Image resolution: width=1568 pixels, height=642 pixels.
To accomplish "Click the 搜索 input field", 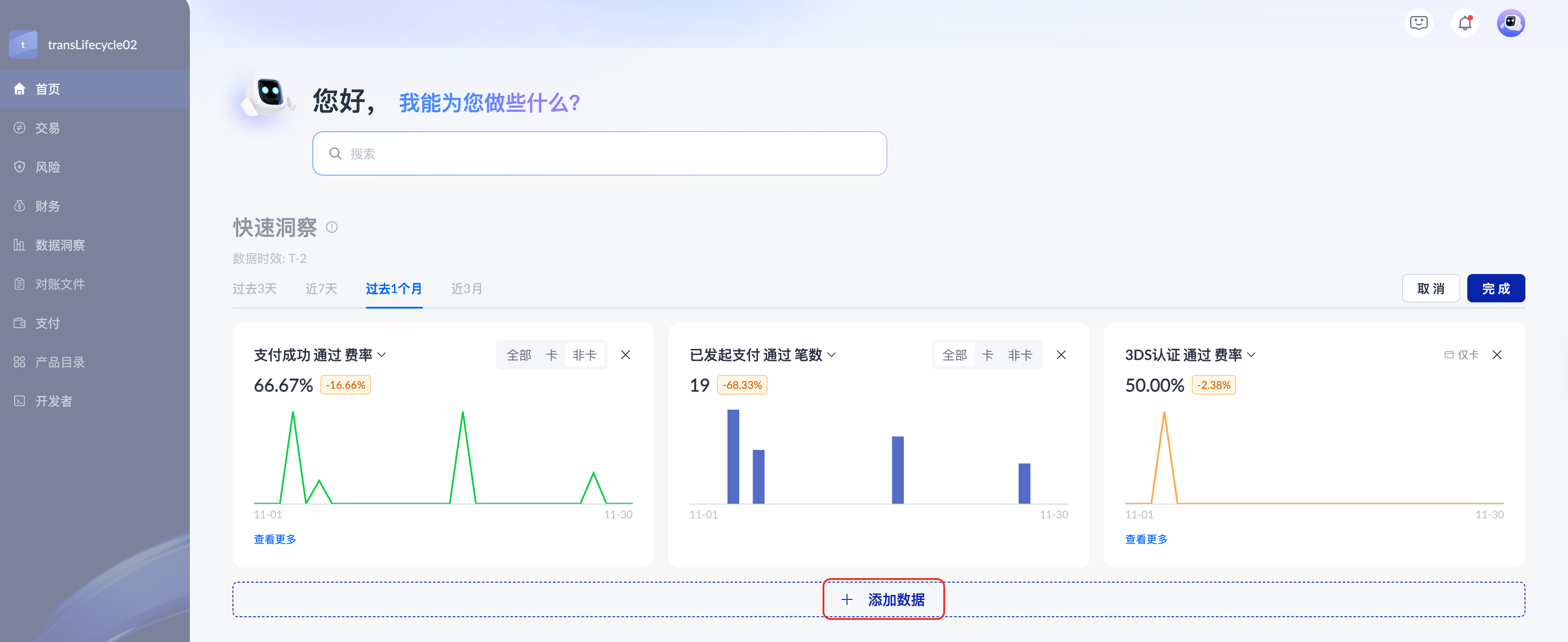I will click(x=599, y=153).
